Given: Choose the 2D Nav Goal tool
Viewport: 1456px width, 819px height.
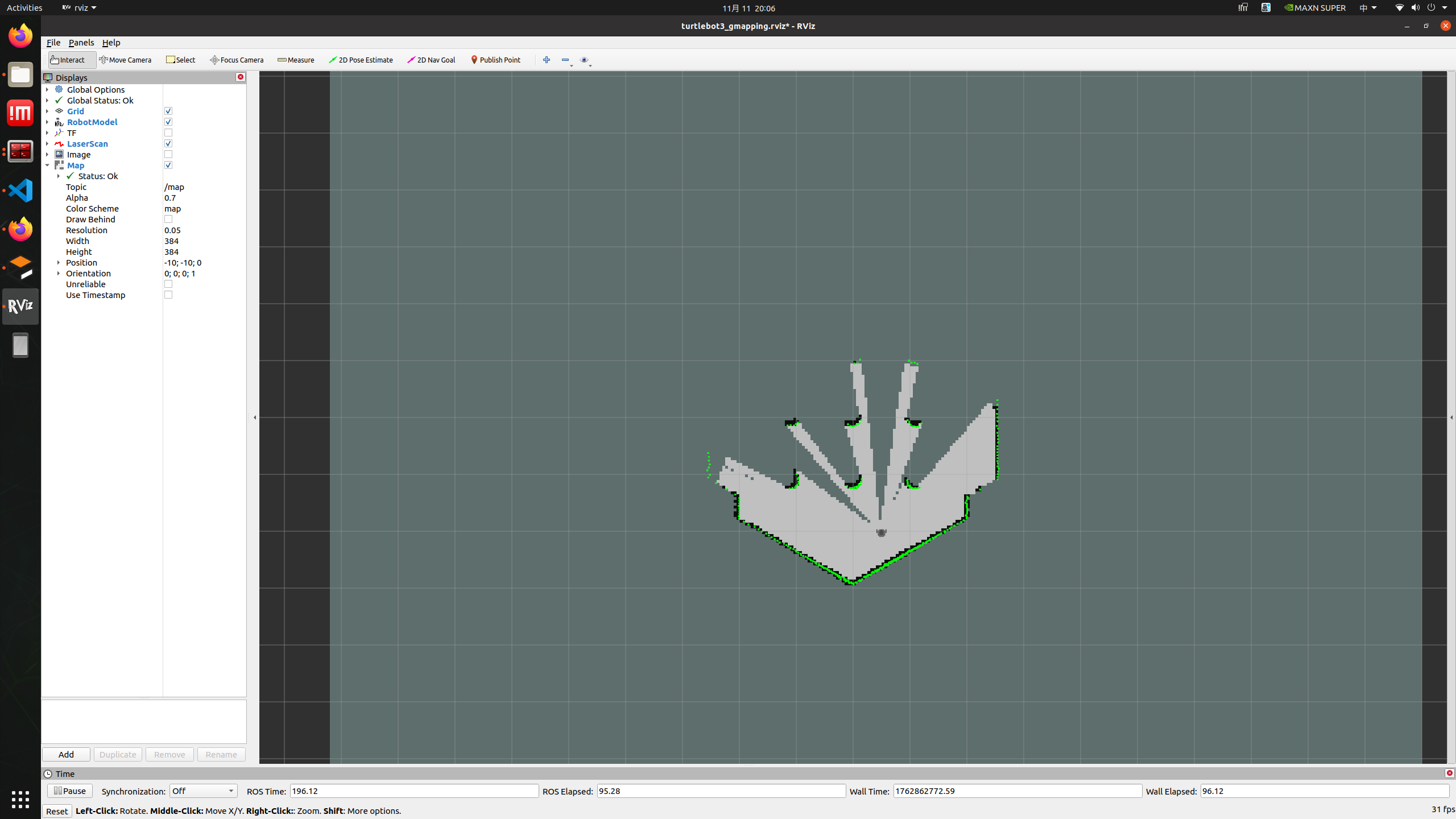Looking at the screenshot, I should tap(431, 60).
